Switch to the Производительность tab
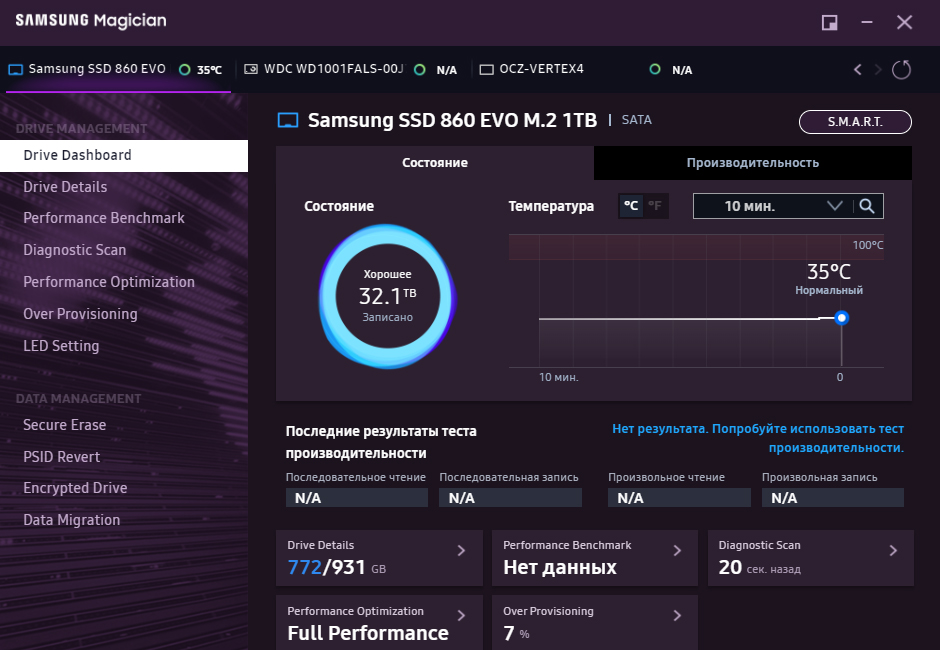The height and width of the screenshot is (650, 940). coord(753,162)
